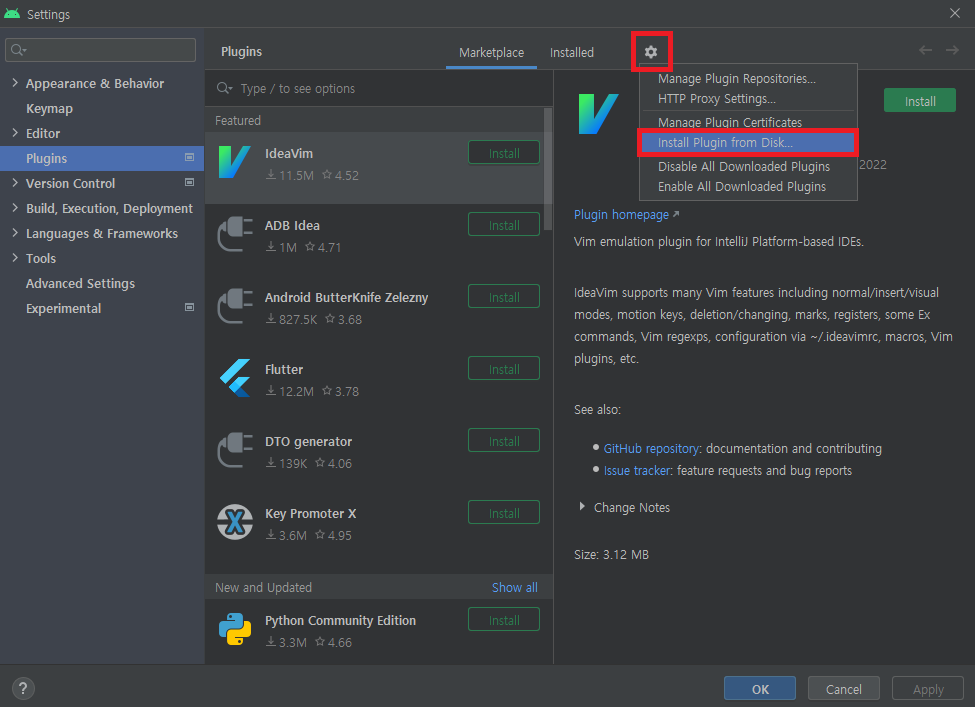Switch to the Marketplace tab
The height and width of the screenshot is (707, 975).
(491, 53)
